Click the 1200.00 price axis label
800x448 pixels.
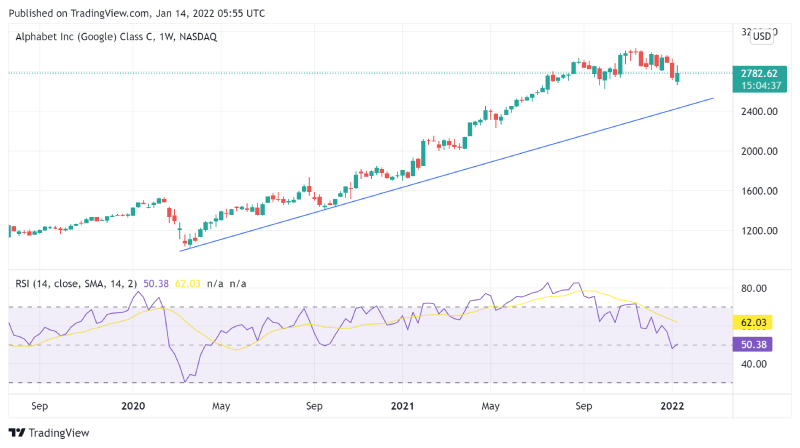(x=759, y=231)
